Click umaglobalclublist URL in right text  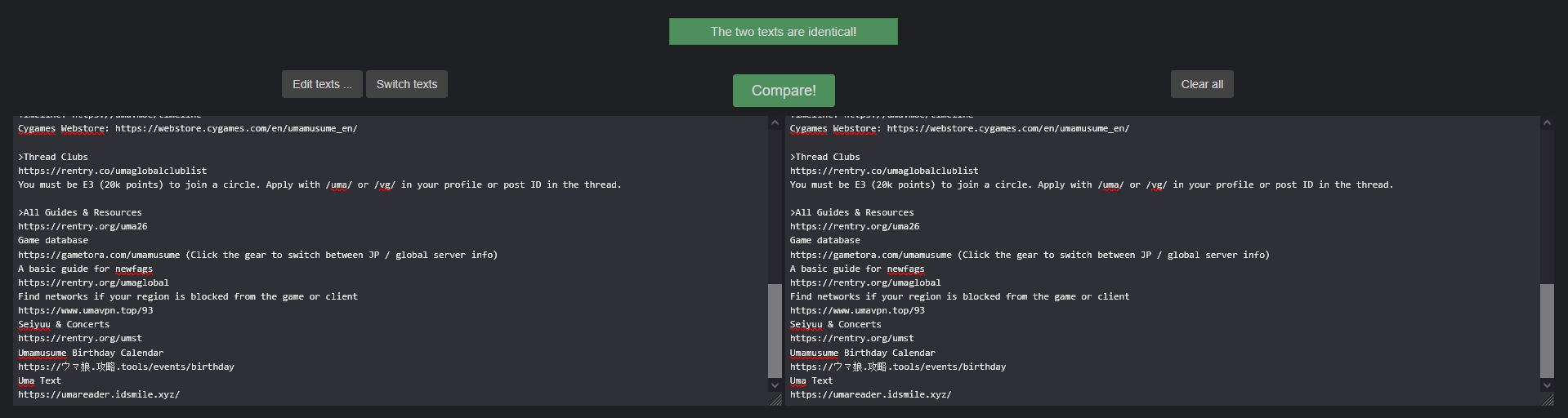[884, 171]
